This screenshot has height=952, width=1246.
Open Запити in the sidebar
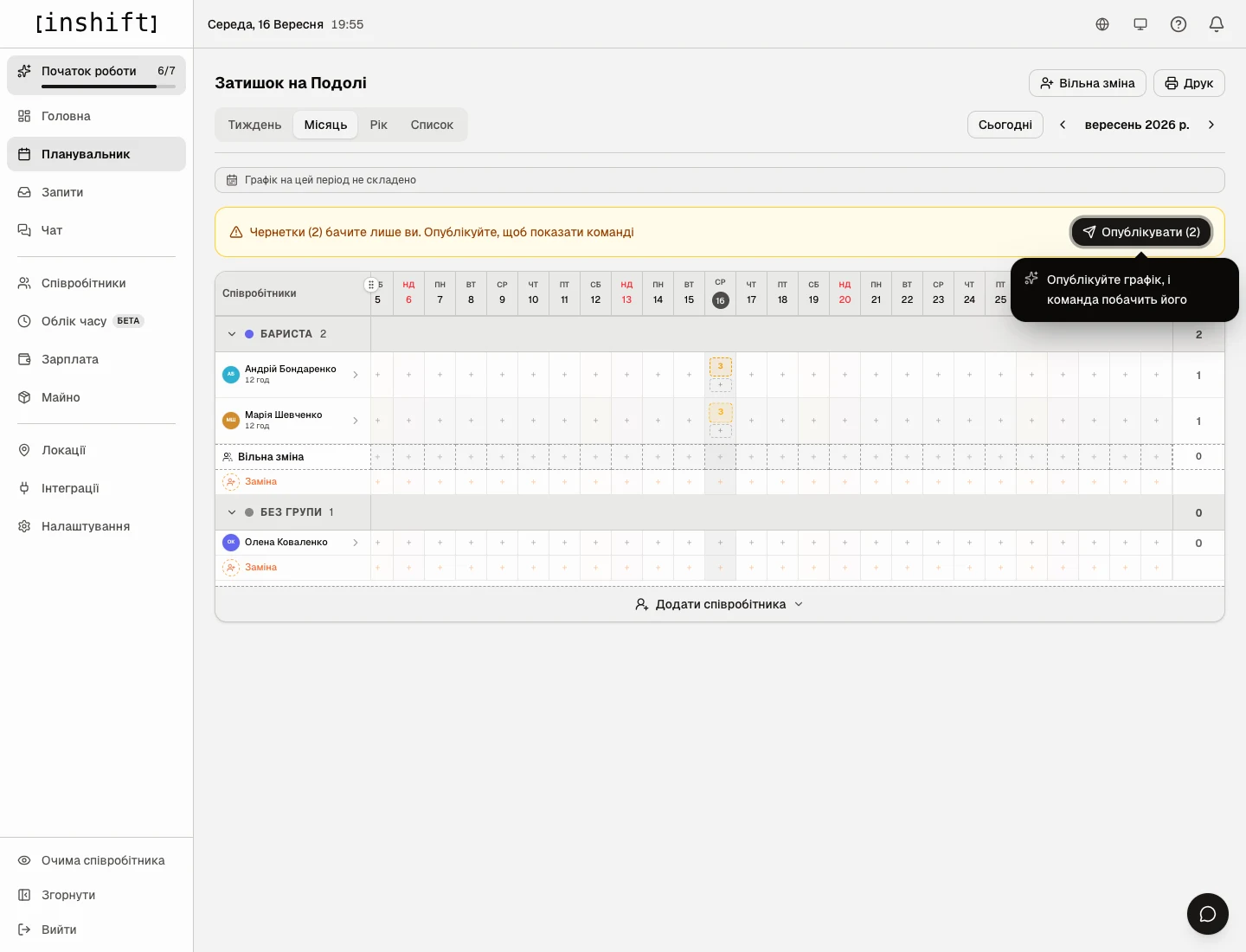point(96,192)
